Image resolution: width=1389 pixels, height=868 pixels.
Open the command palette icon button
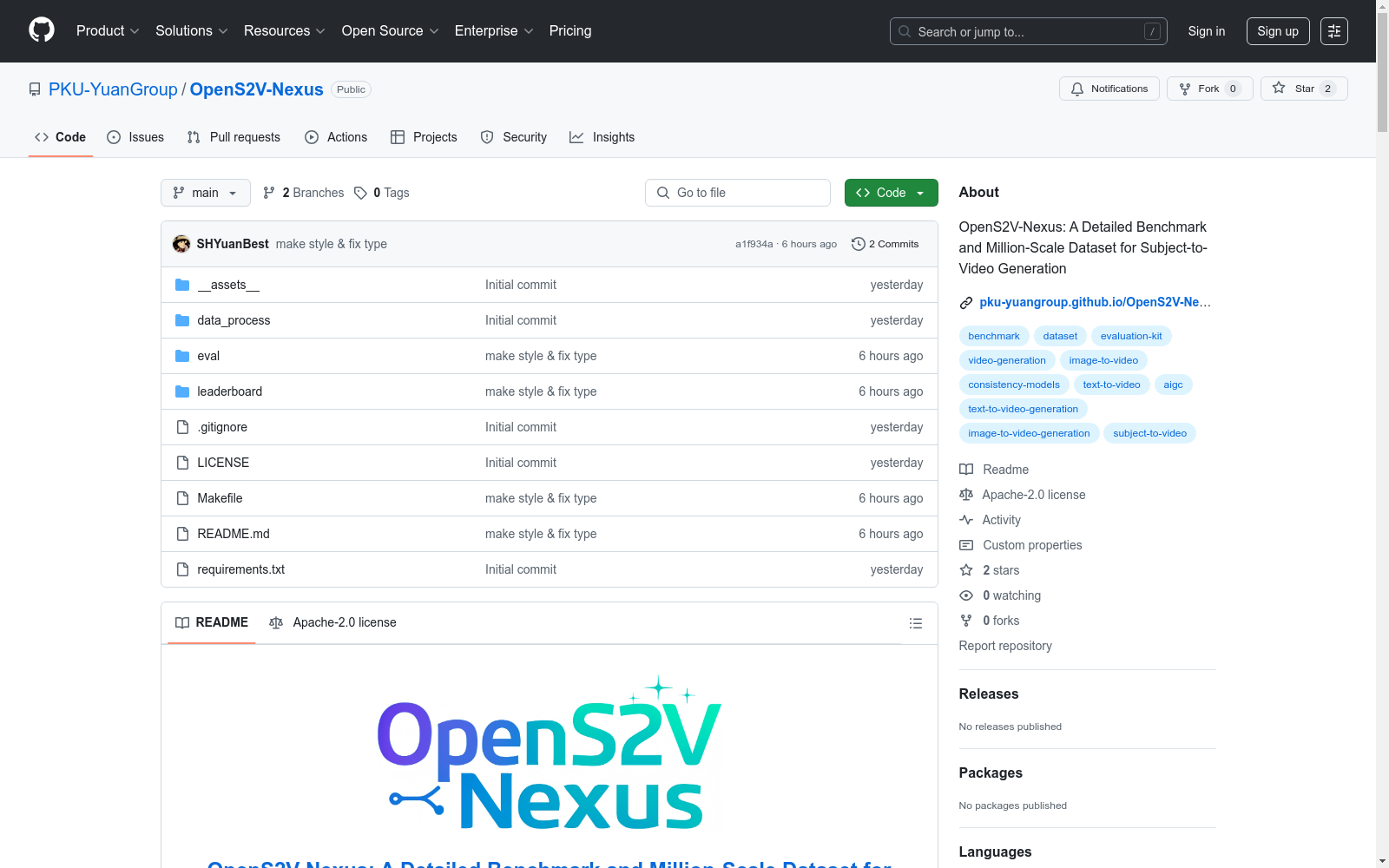[x=1333, y=31]
